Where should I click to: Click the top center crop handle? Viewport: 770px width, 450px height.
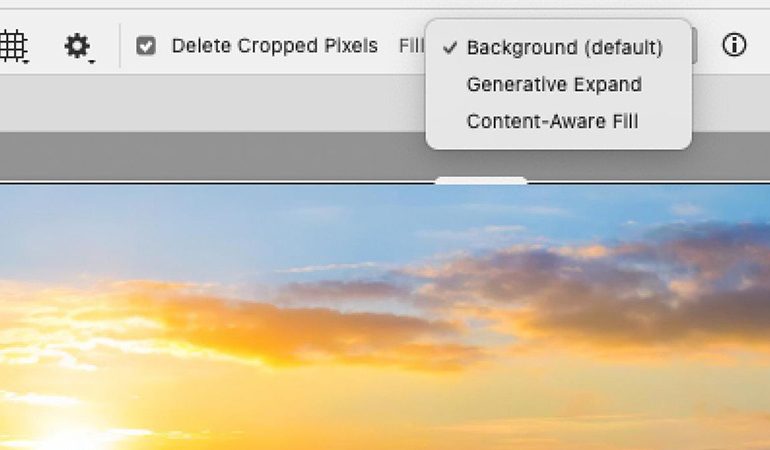tap(481, 181)
